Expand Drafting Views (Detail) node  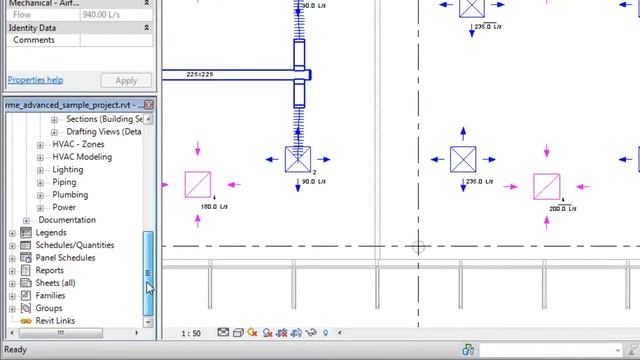point(54,132)
